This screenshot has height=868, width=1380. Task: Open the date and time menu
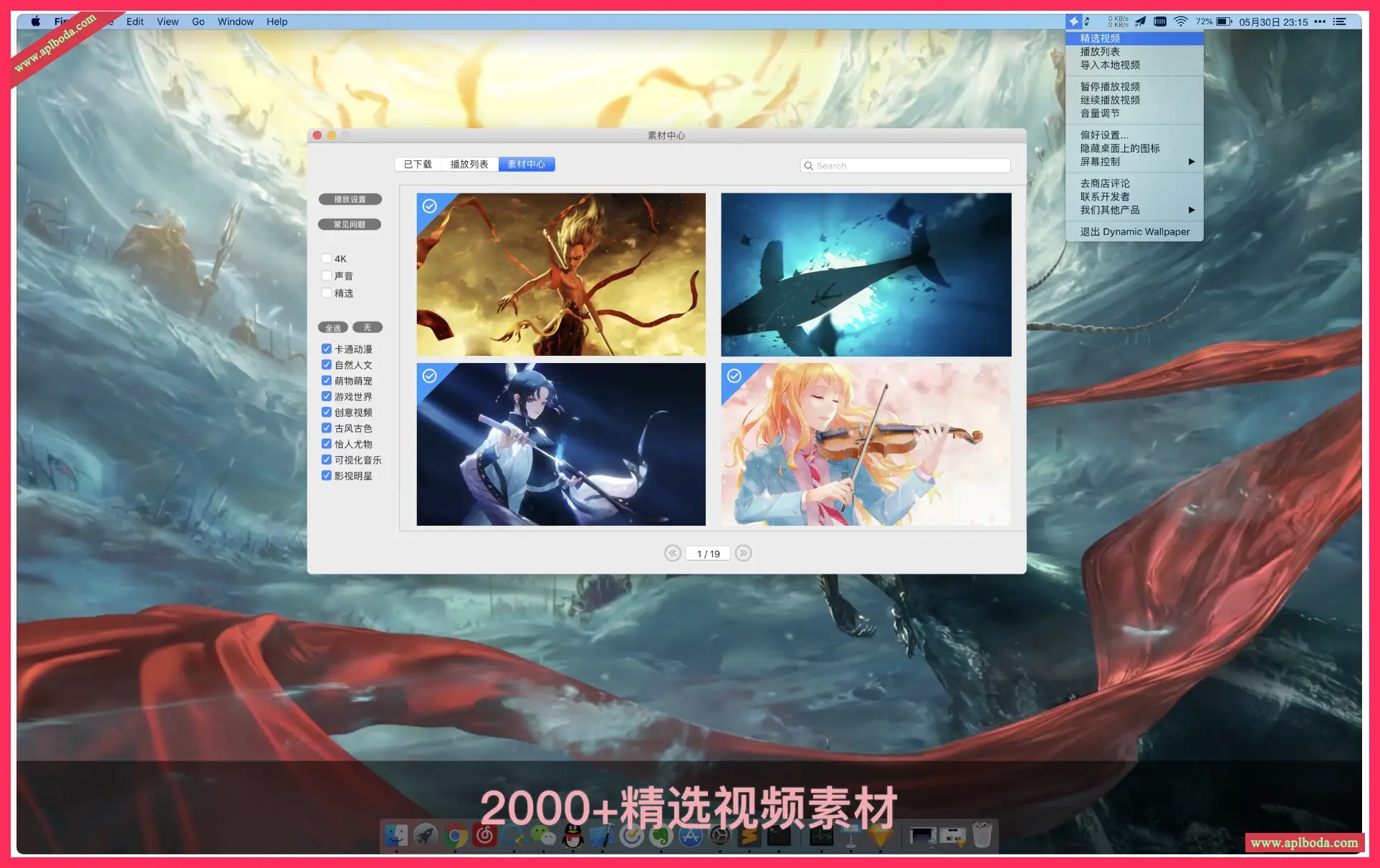1275,21
